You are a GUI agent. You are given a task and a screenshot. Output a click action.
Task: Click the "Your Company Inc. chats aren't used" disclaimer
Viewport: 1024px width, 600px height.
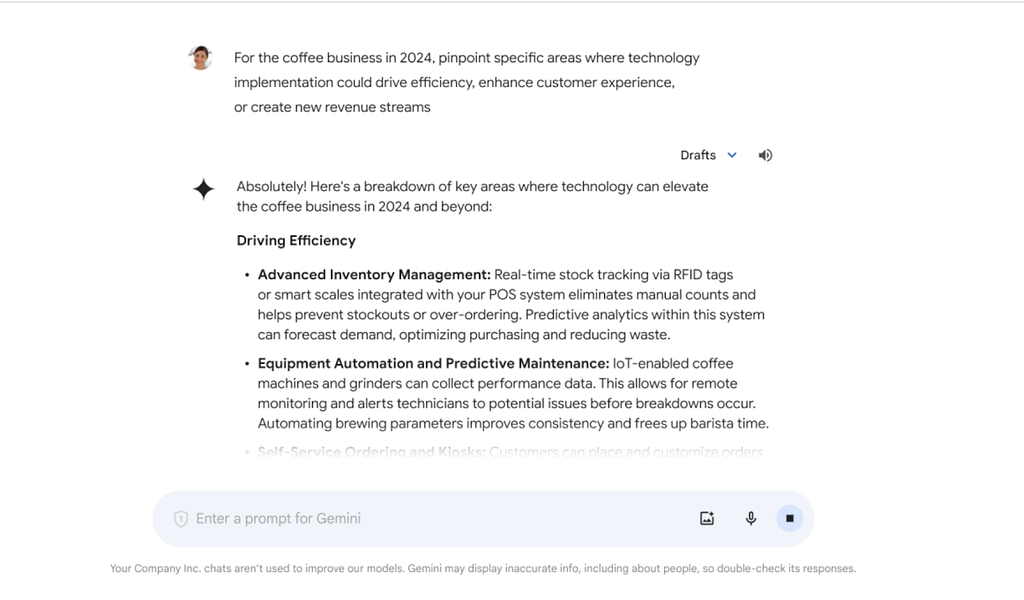483,568
